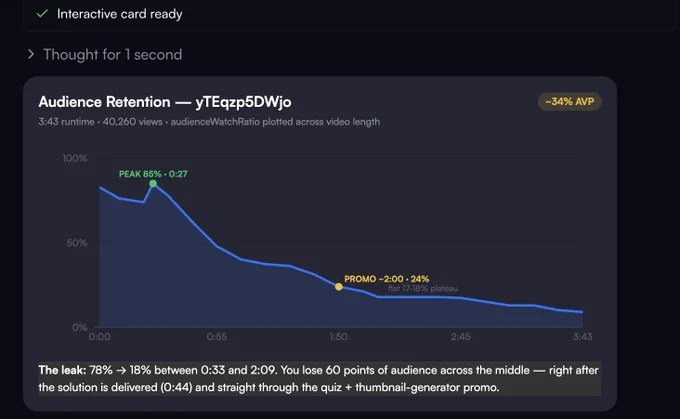Click the PROMO ~2:00 · 24% label
The image size is (680, 419).
386,279
